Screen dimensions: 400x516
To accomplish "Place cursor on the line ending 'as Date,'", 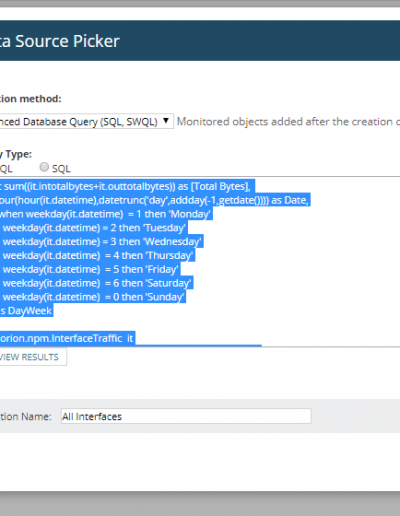I will tap(155, 200).
